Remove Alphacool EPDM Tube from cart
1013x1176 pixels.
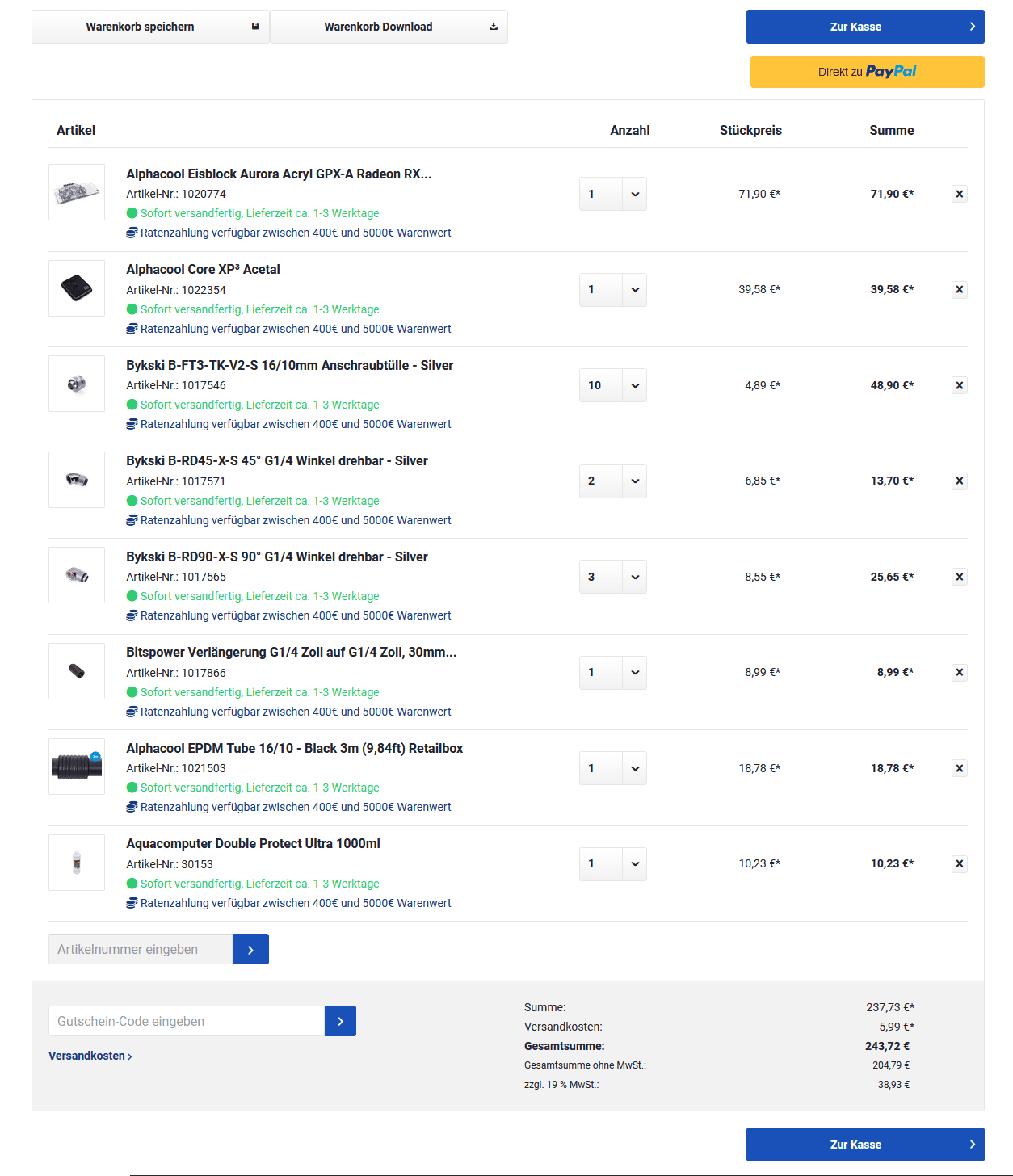[959, 768]
